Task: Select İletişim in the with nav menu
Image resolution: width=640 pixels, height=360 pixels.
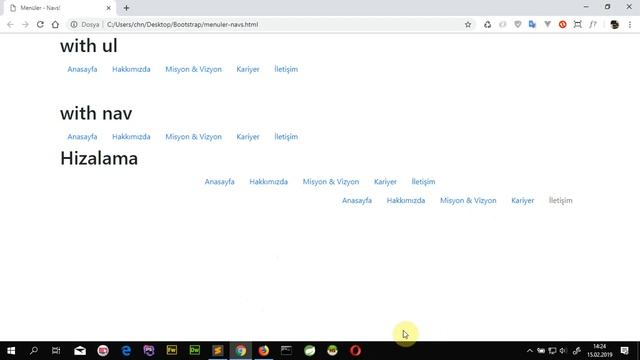Action: pyautogui.click(x=286, y=137)
